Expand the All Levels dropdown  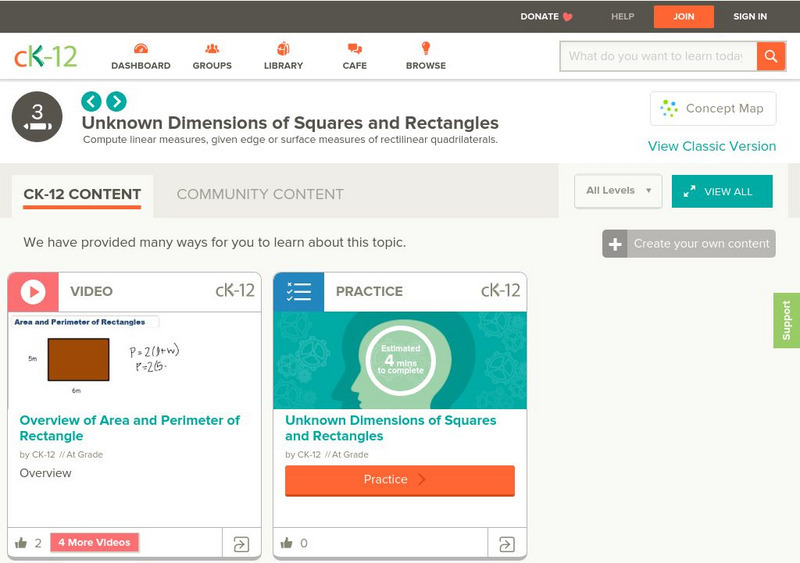pos(617,191)
